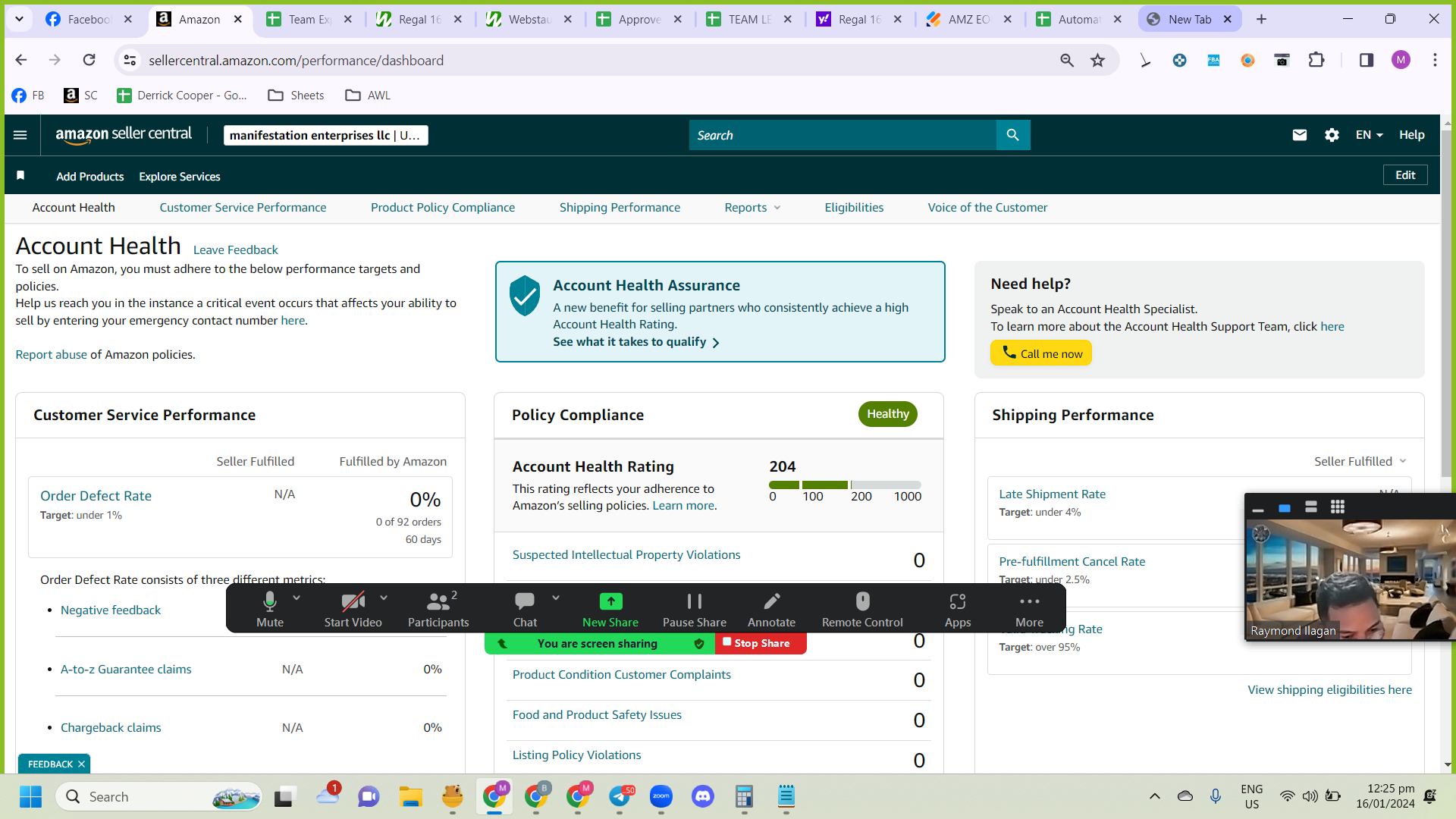Focus the Seller Central search field
The image size is (1456, 819).
point(843,135)
